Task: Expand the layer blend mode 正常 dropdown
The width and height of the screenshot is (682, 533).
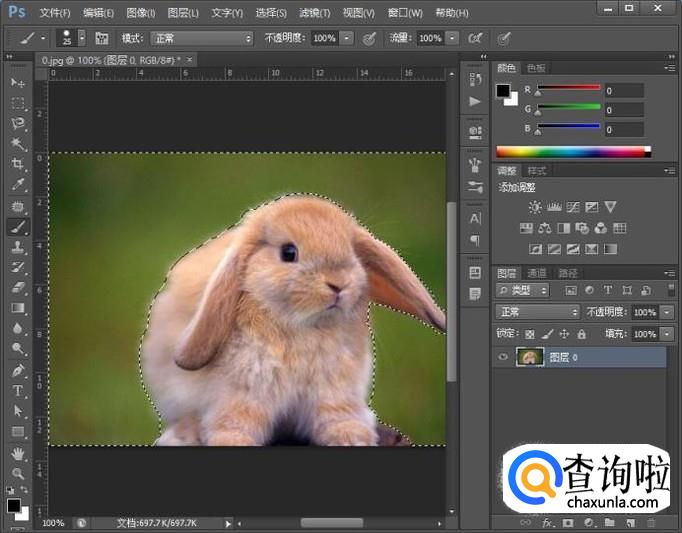Action: click(x=537, y=312)
